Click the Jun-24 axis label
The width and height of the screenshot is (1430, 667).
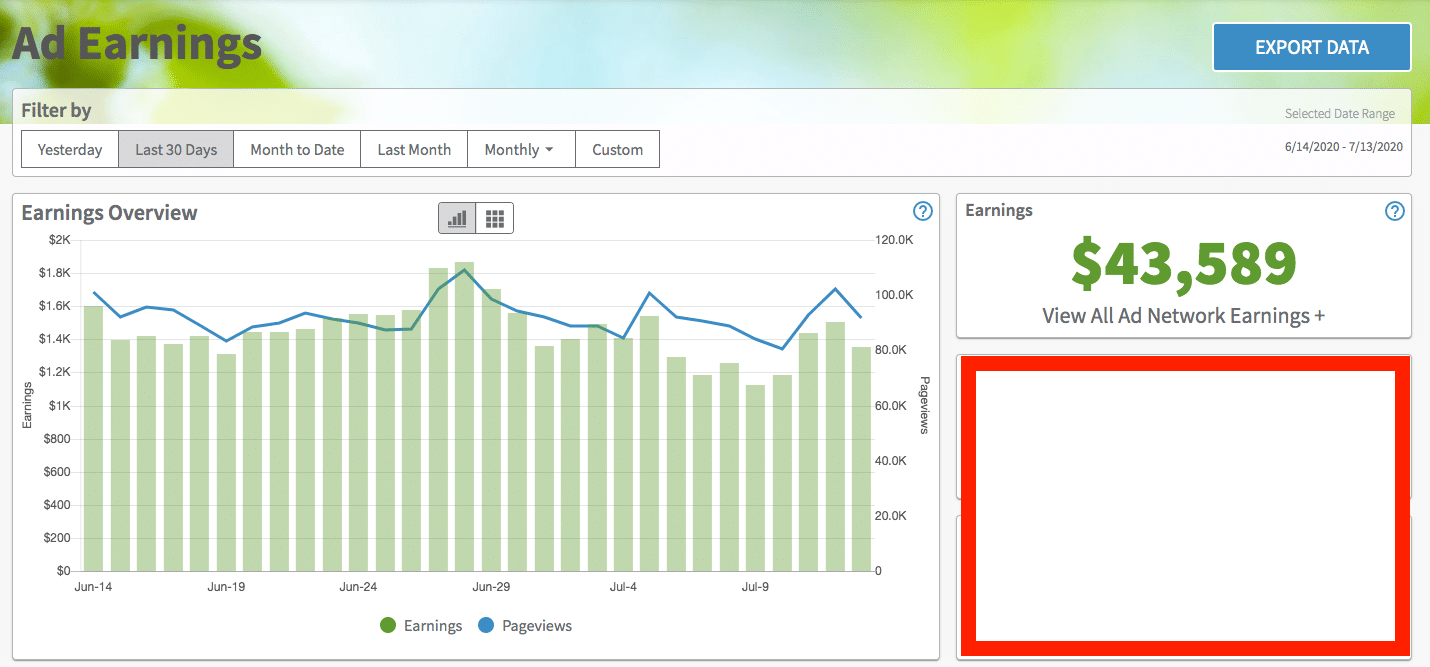coord(358,587)
